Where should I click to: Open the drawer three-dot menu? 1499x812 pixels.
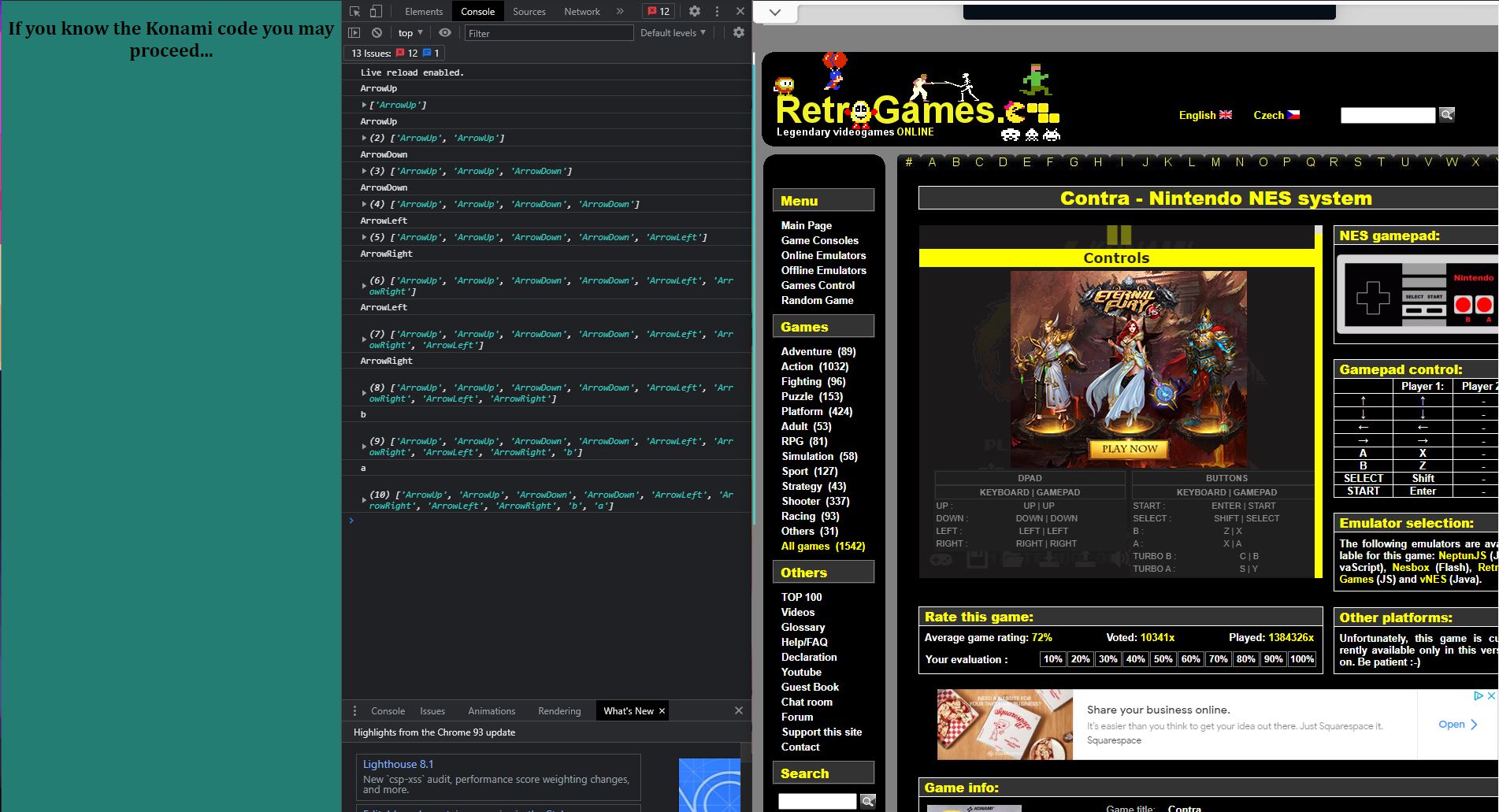(x=354, y=710)
